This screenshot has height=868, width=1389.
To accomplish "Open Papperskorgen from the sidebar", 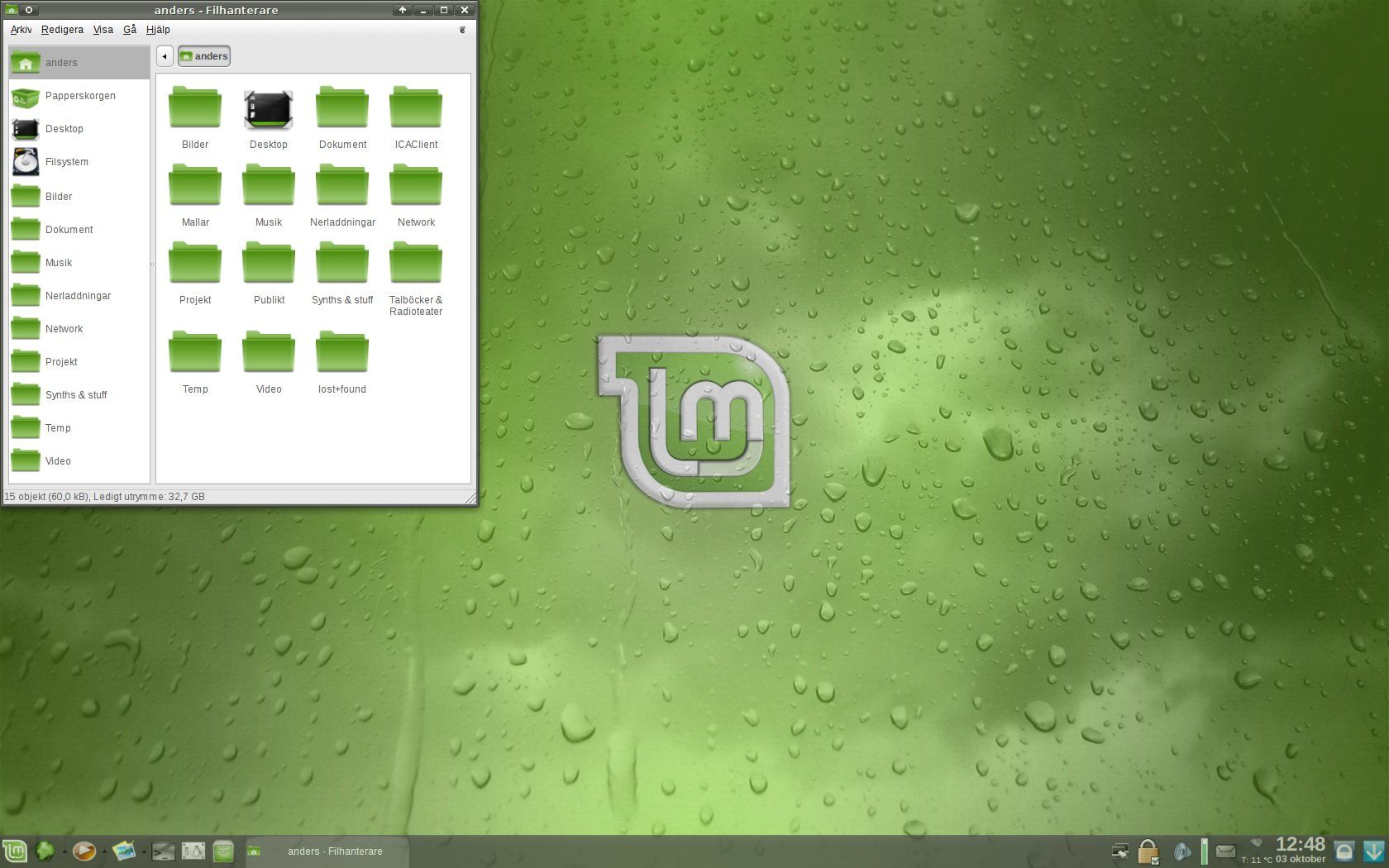I will tap(80, 96).
